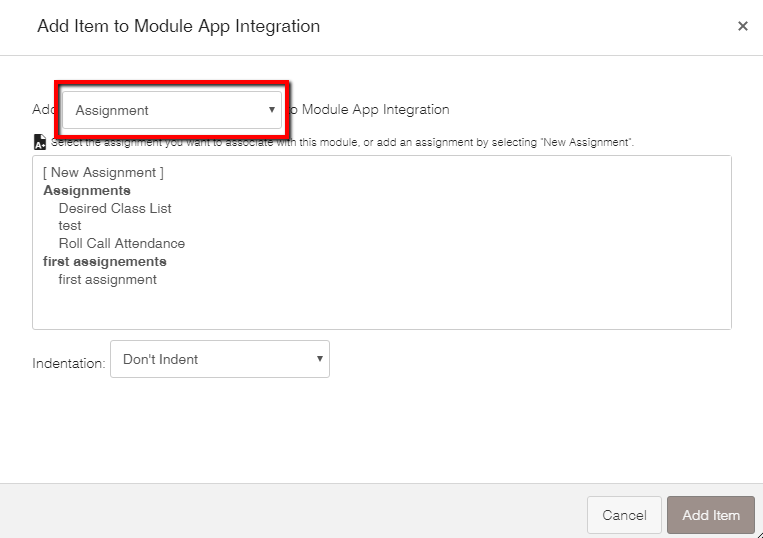Click the dialog resize handle corner
763x538 pixels.
(x=759, y=534)
